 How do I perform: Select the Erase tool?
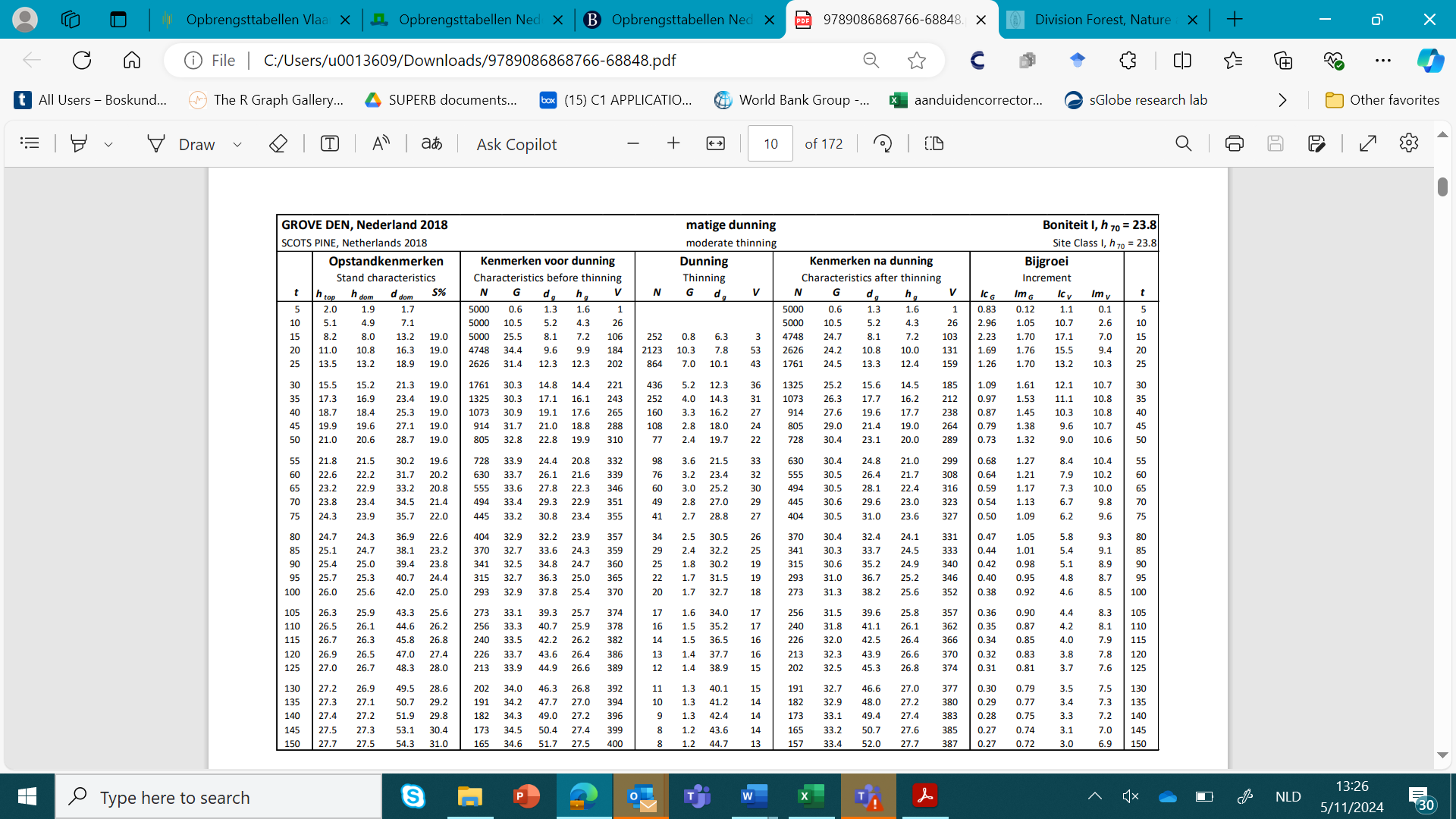pyautogui.click(x=278, y=143)
